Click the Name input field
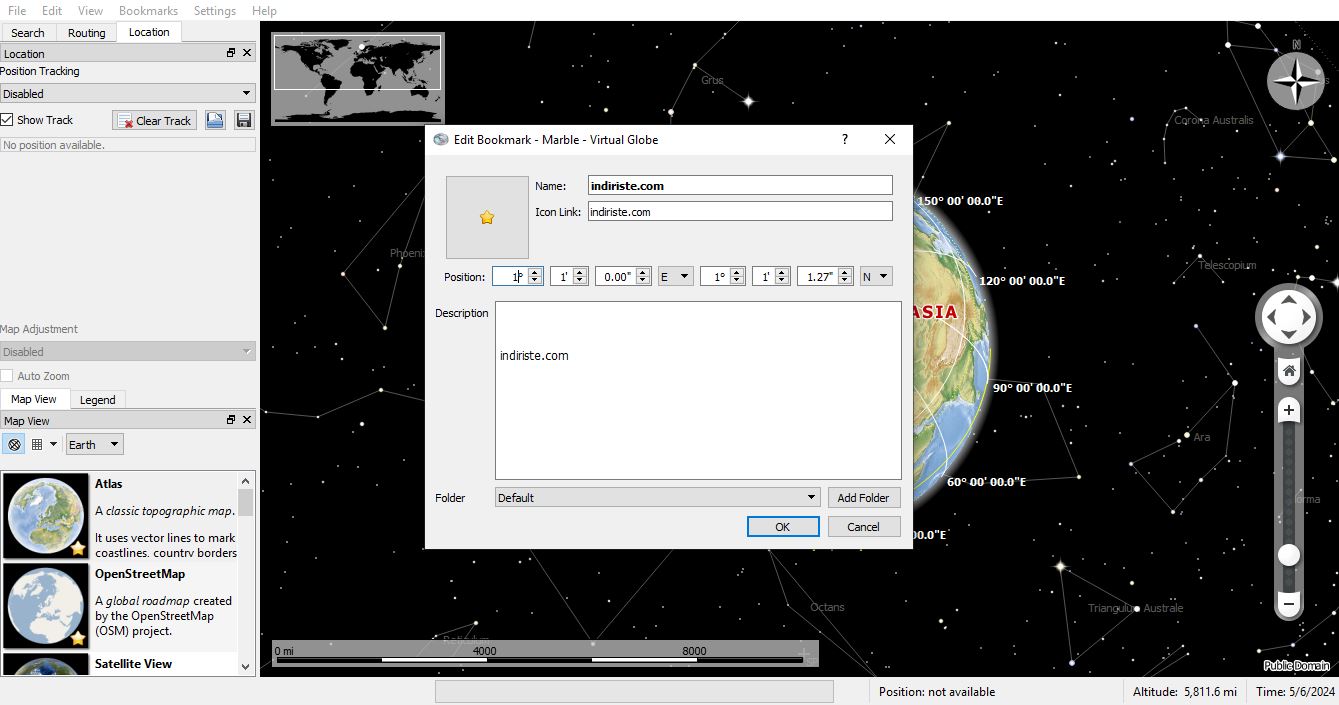Image resolution: width=1339 pixels, height=705 pixels. (x=739, y=185)
